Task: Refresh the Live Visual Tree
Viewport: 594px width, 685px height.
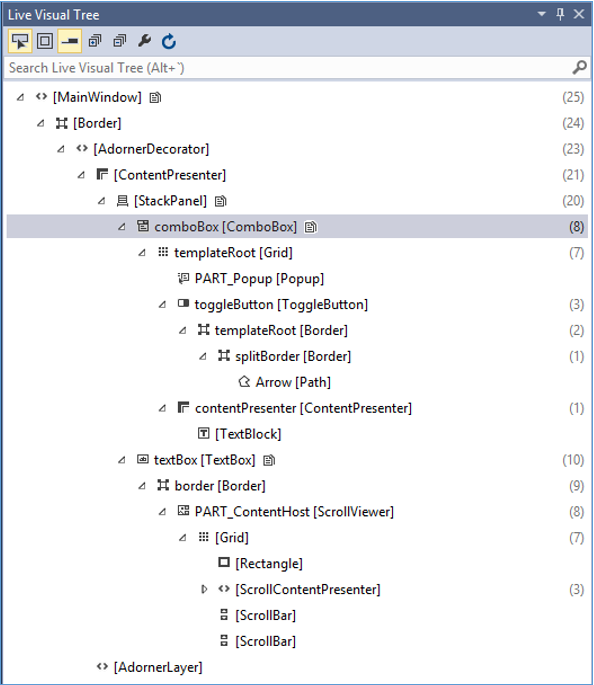Action: coord(169,42)
